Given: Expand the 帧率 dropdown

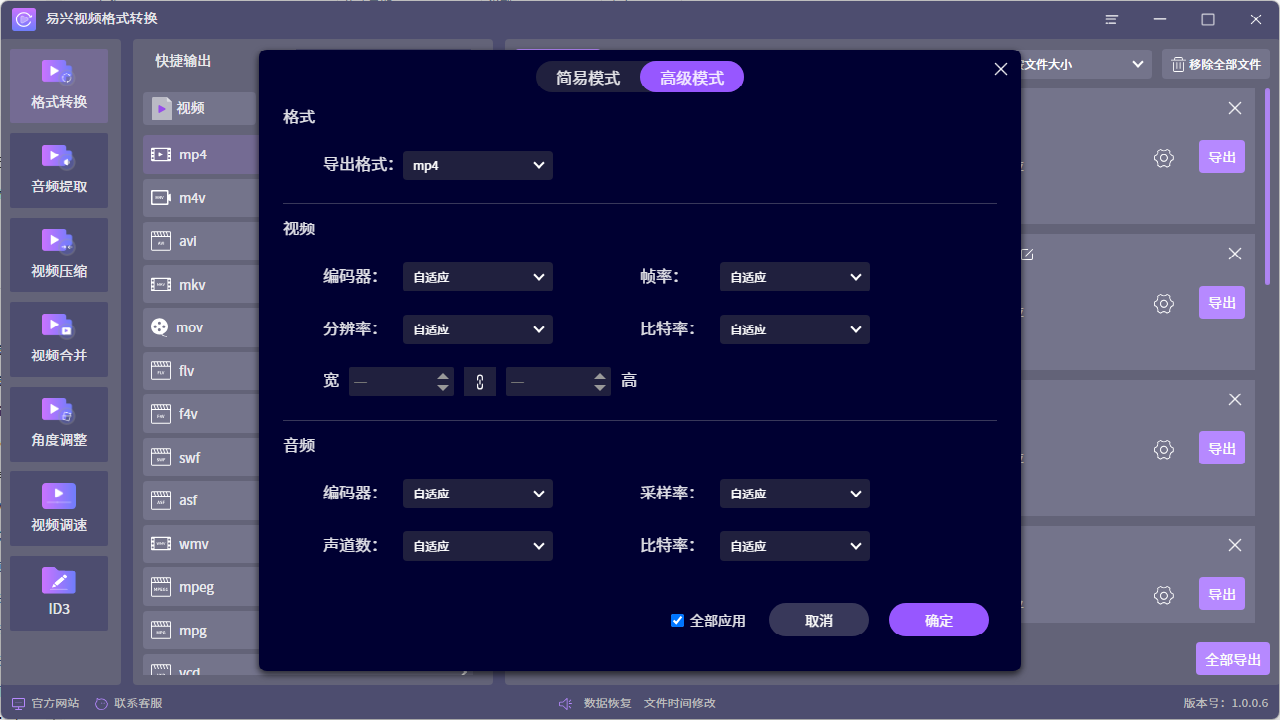Looking at the screenshot, I should (x=794, y=276).
